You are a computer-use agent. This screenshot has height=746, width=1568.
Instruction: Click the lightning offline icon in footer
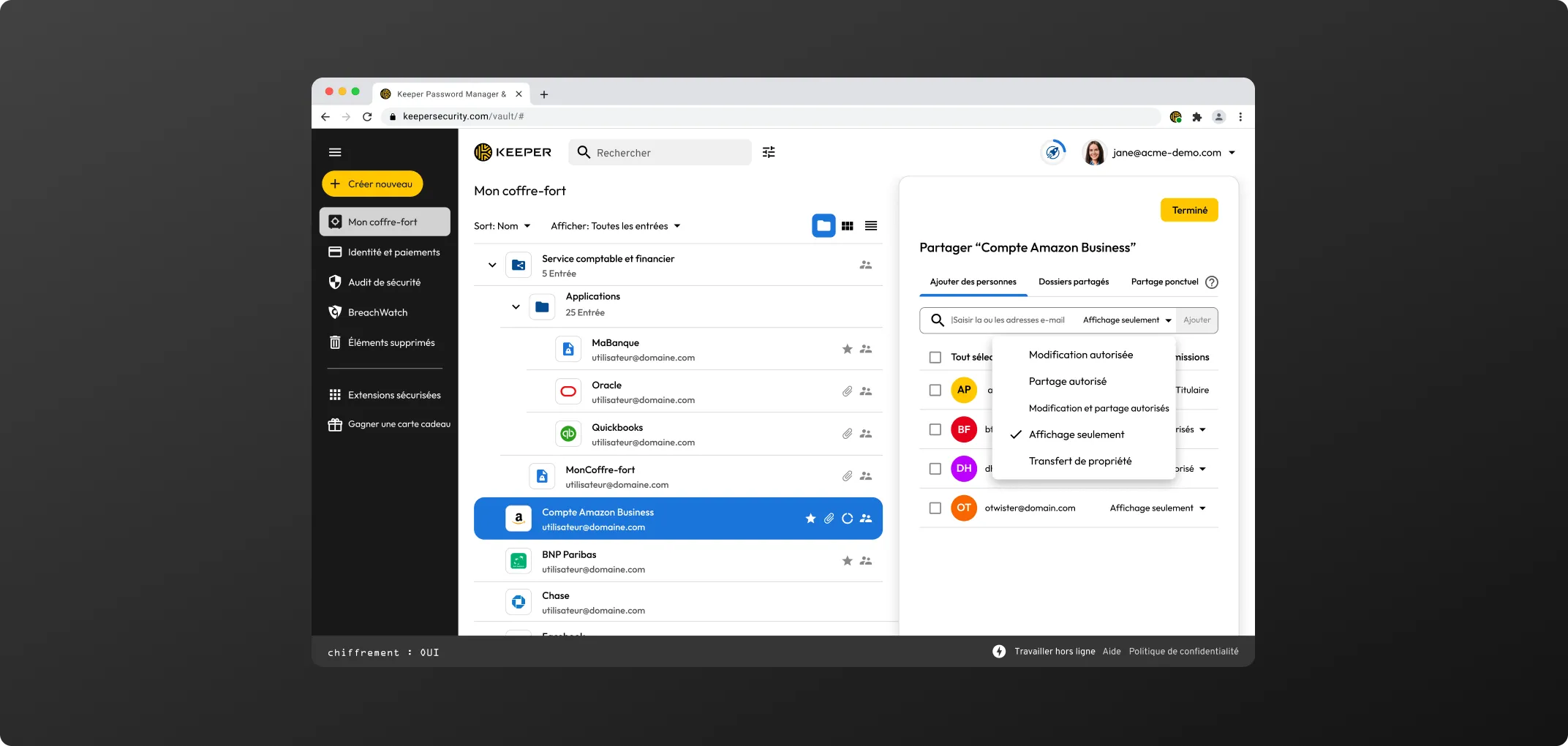pos(999,652)
